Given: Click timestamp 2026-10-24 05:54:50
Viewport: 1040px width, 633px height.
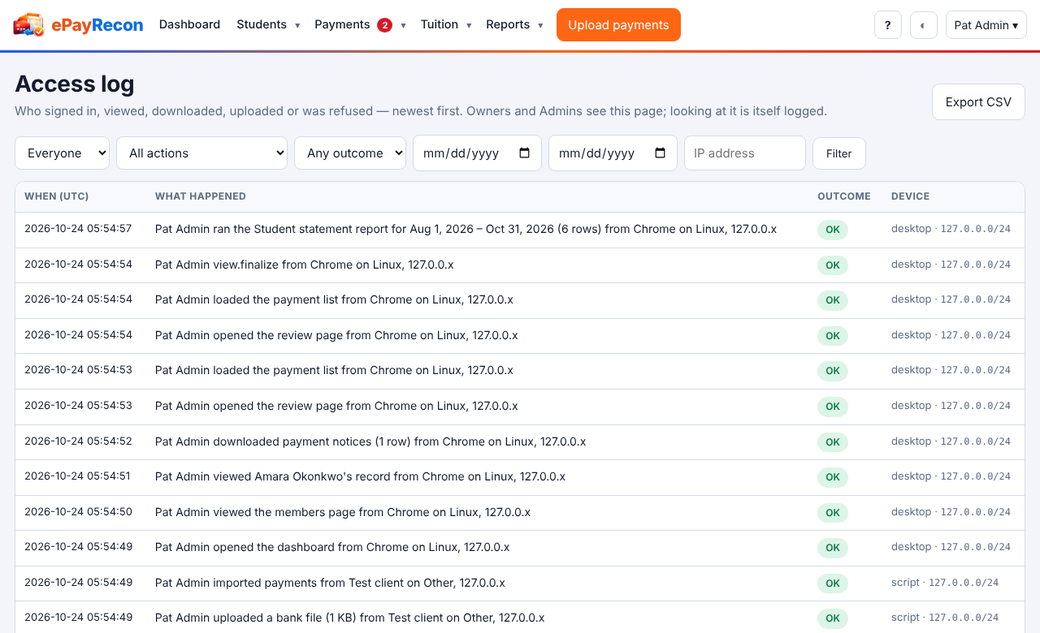Looking at the screenshot, I should 78,512.
